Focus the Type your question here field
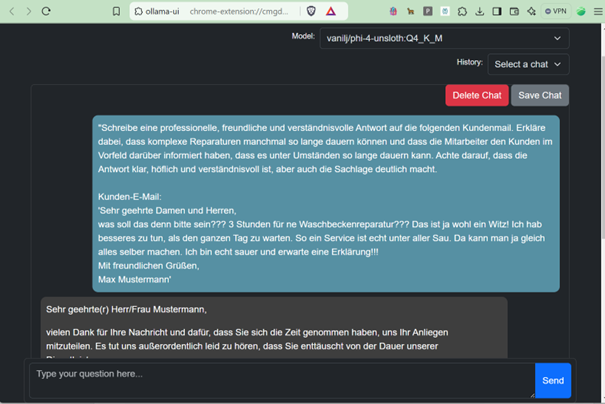This screenshot has width=605, height=404. pyautogui.click(x=282, y=380)
